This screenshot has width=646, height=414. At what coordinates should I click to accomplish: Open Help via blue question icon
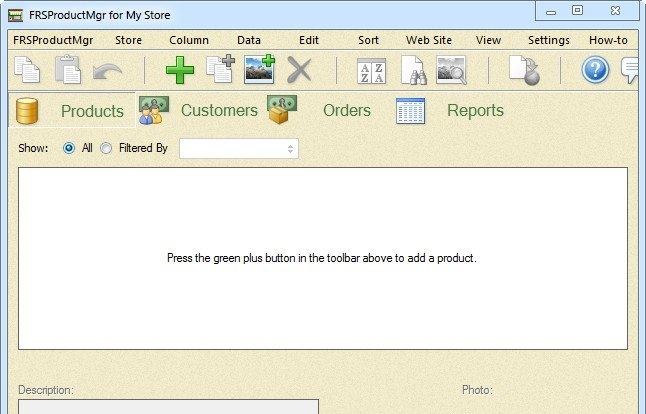click(x=595, y=70)
